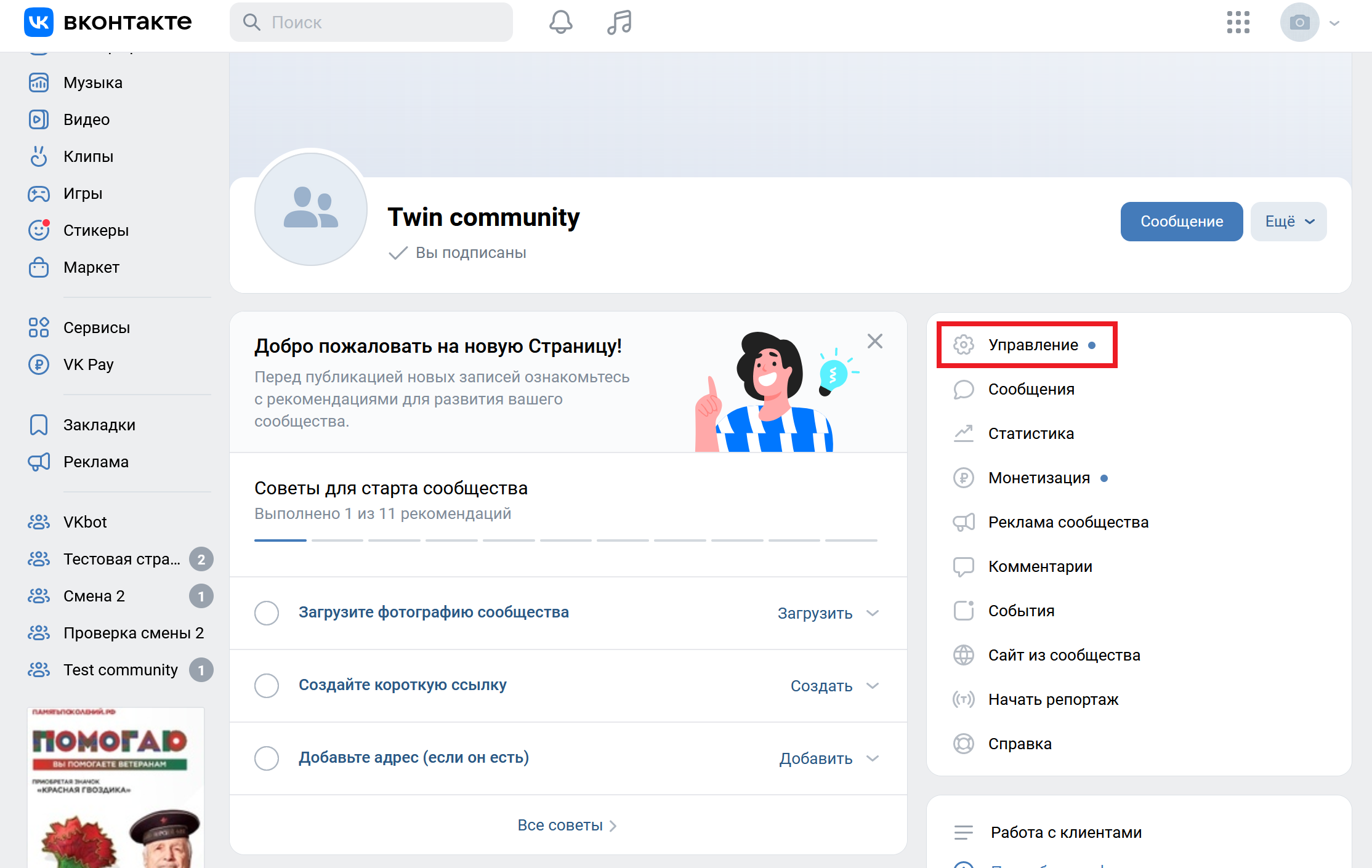The image size is (1372, 868).
Task: Click the ПОМОГАЮ ad thumbnail
Action: click(x=116, y=788)
